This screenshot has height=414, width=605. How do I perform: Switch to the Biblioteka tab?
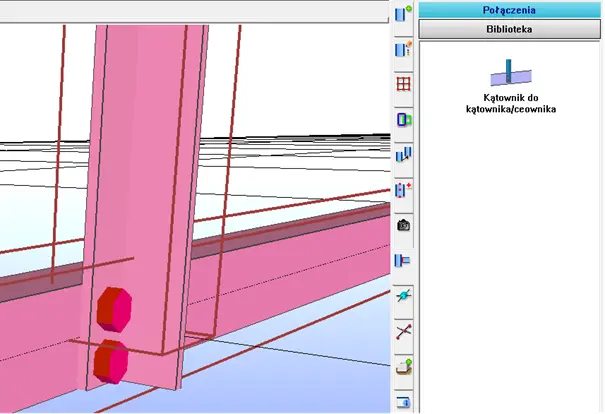511,30
